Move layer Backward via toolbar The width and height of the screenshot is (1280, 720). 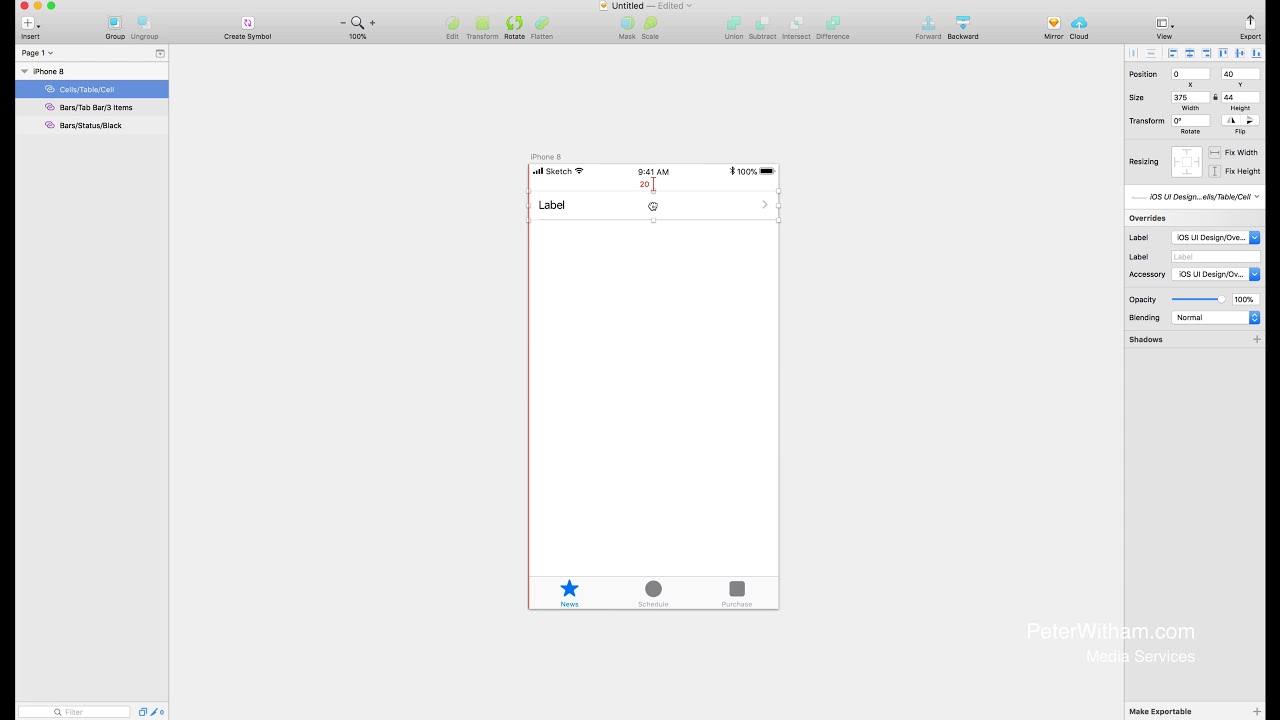[x=963, y=23]
